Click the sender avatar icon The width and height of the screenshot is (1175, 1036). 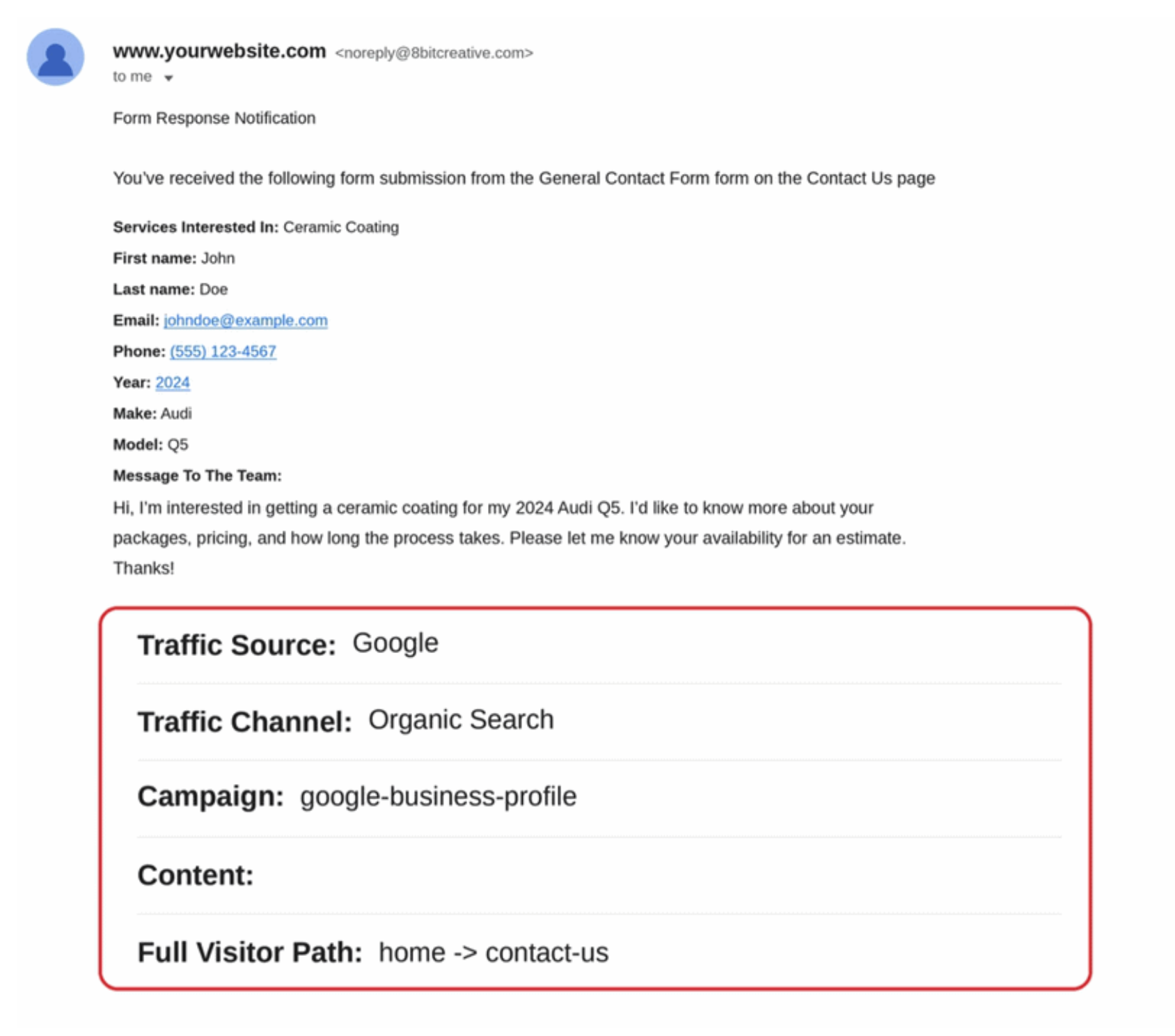56,57
